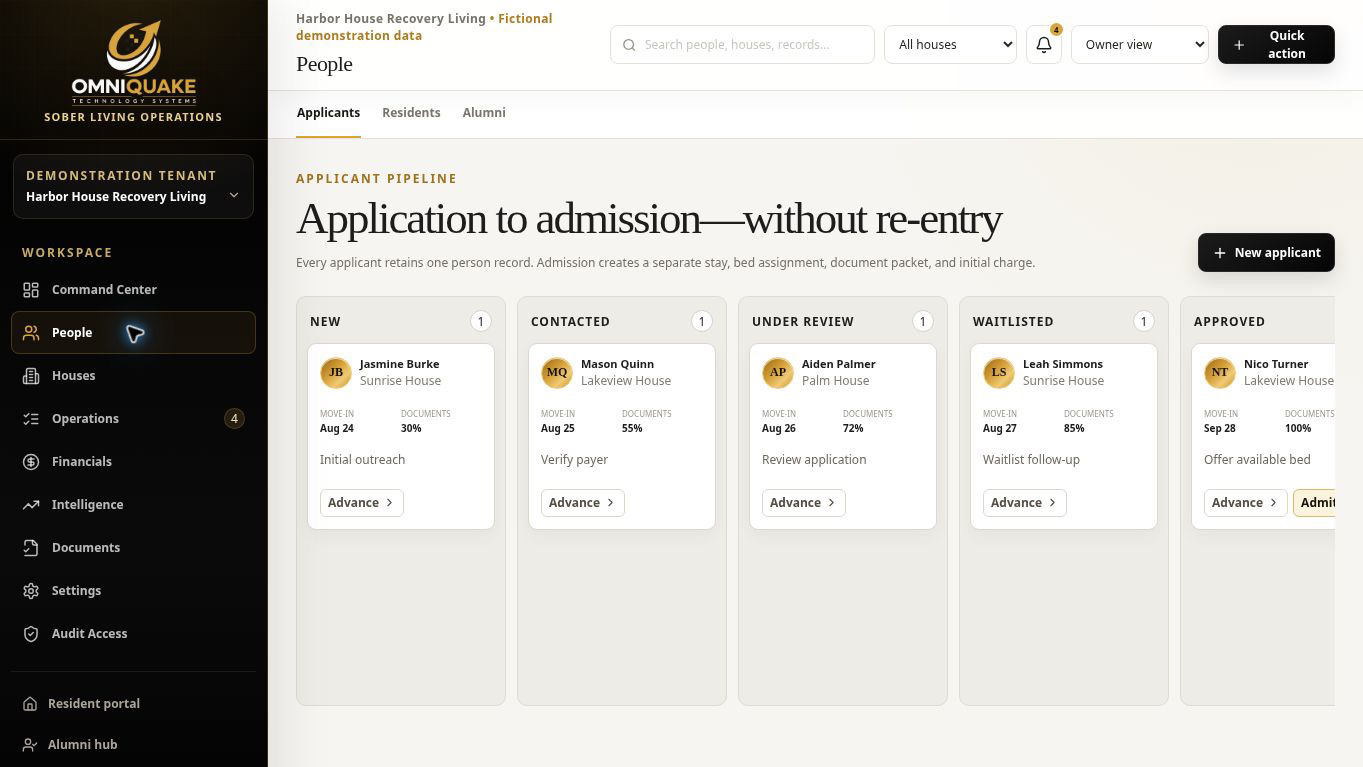This screenshot has height=767, width=1363.
Task: Switch to the Alumni tab
Action: [484, 113]
